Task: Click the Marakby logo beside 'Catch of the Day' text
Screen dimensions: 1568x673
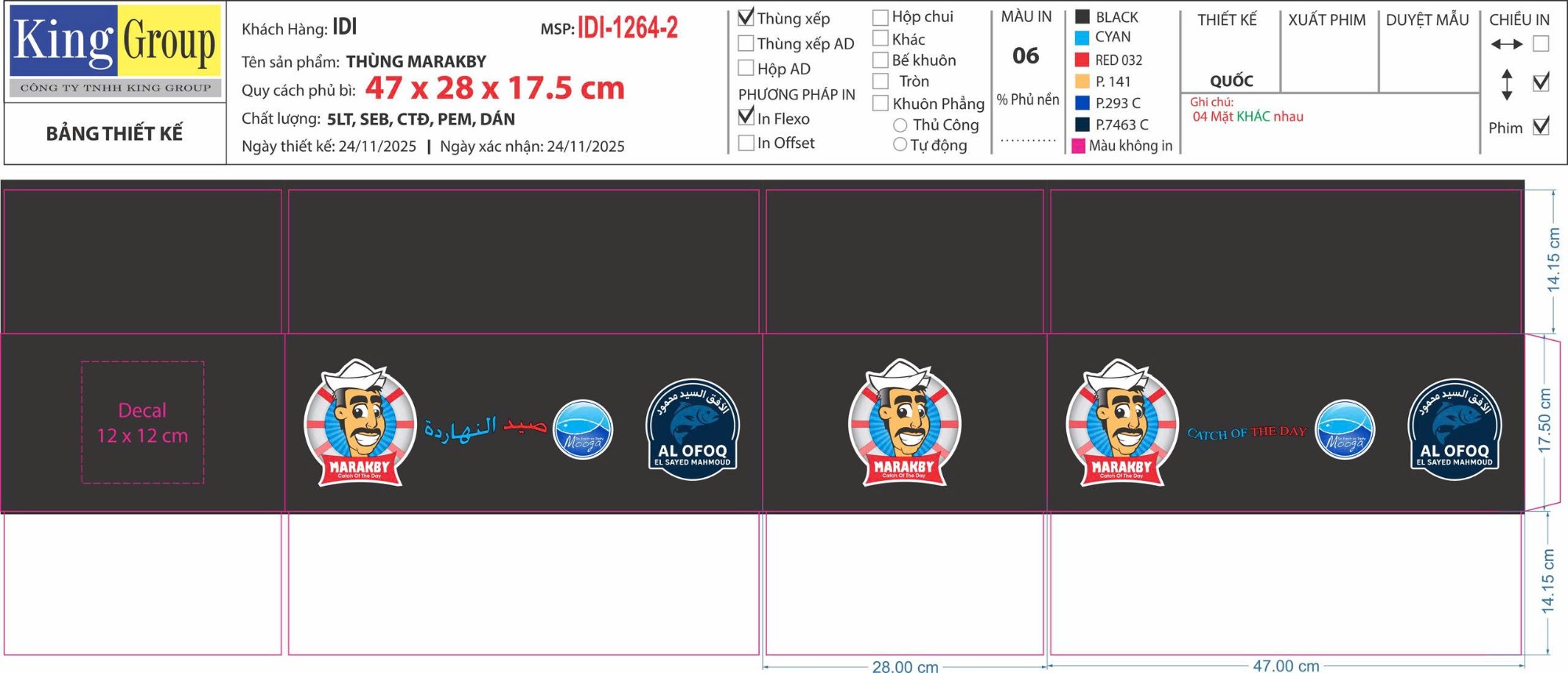Action: (1121, 423)
